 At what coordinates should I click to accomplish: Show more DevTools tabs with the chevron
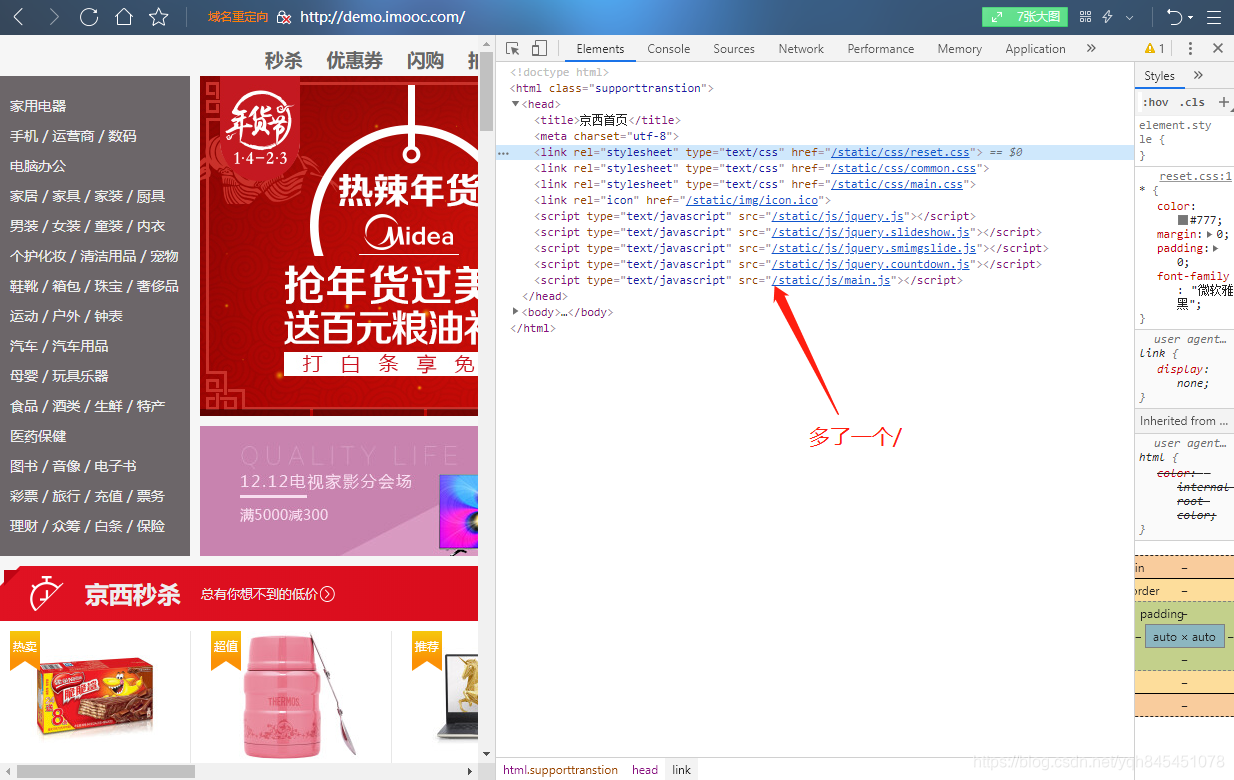coord(1091,48)
